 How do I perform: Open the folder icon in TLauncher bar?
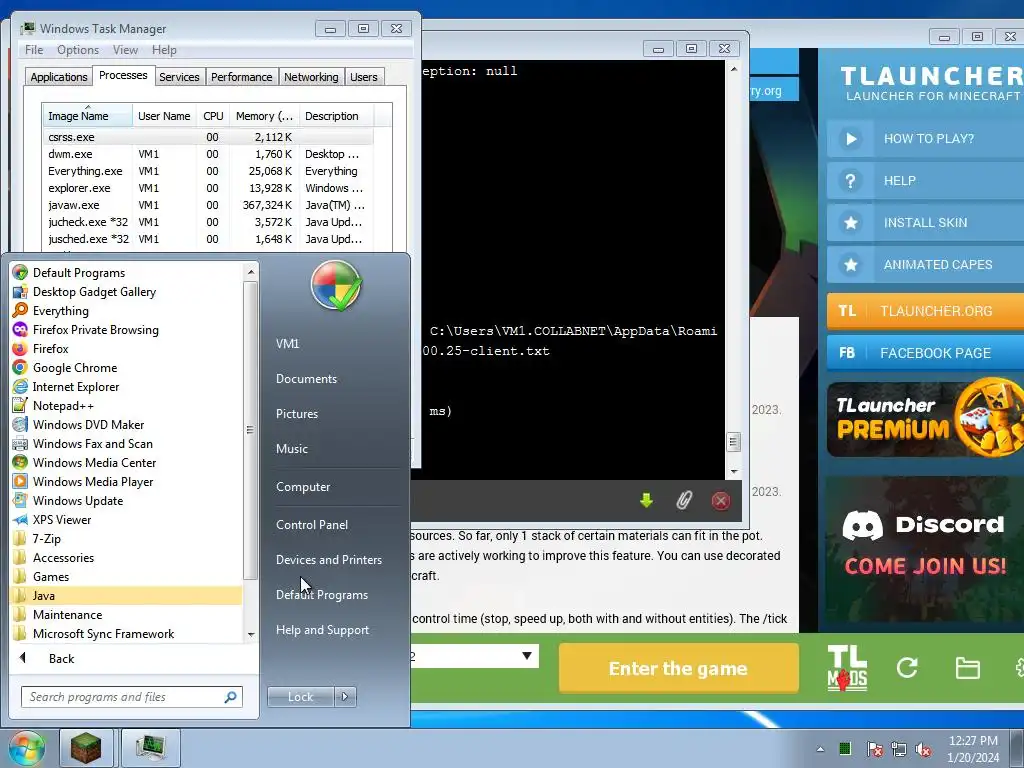[x=967, y=668]
